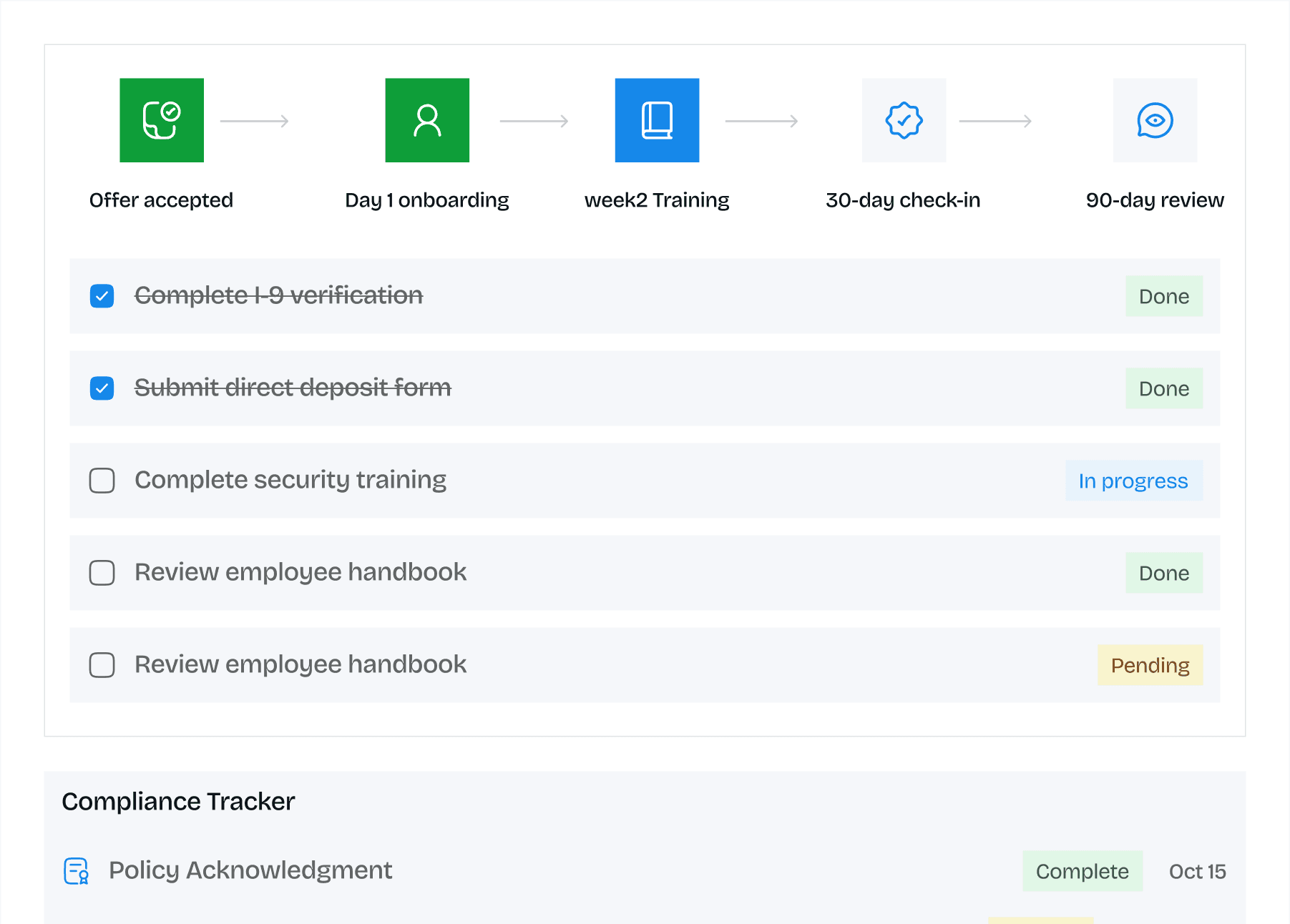The image size is (1290, 924).
Task: Click the In progress status badge
Action: click(x=1134, y=481)
